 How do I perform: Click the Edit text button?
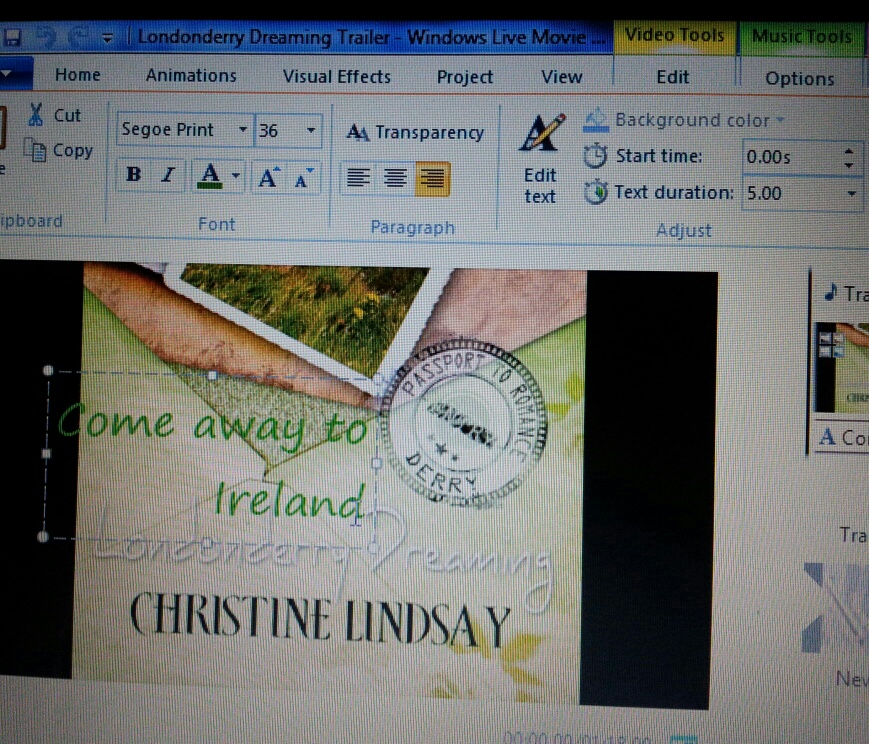(x=540, y=159)
